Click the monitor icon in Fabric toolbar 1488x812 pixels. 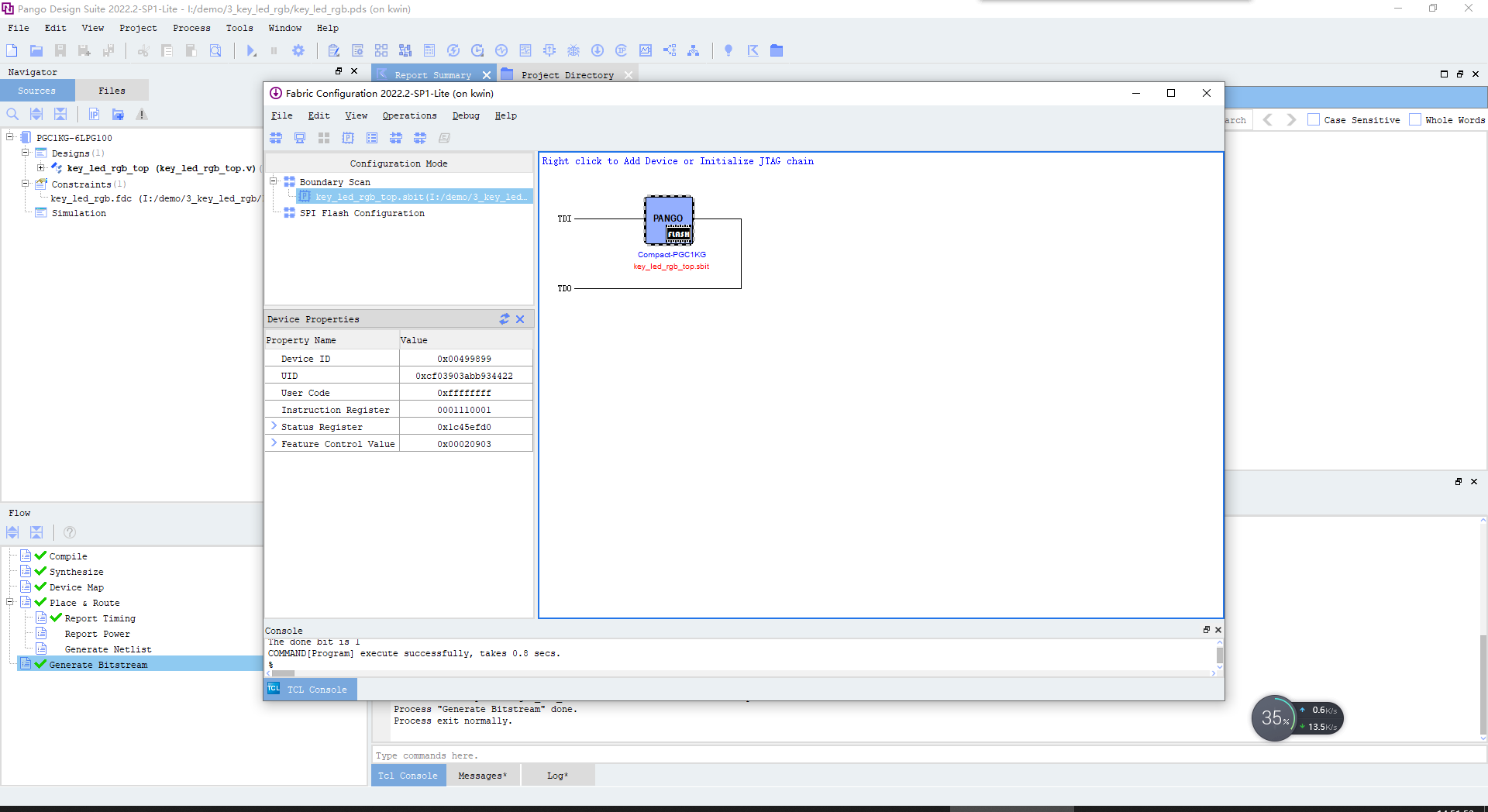(300, 138)
